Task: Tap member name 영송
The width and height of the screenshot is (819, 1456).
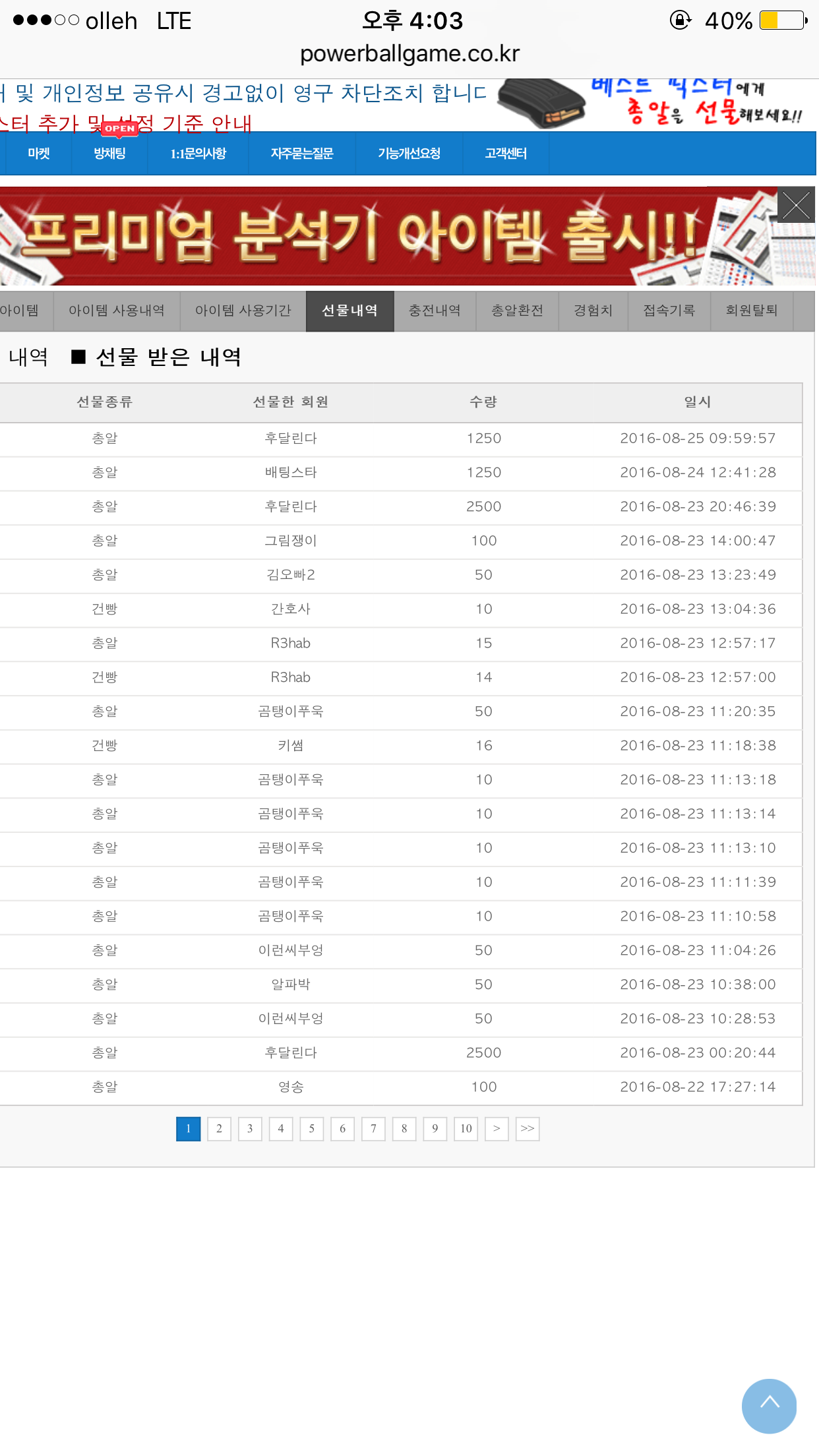Action: (291, 1087)
